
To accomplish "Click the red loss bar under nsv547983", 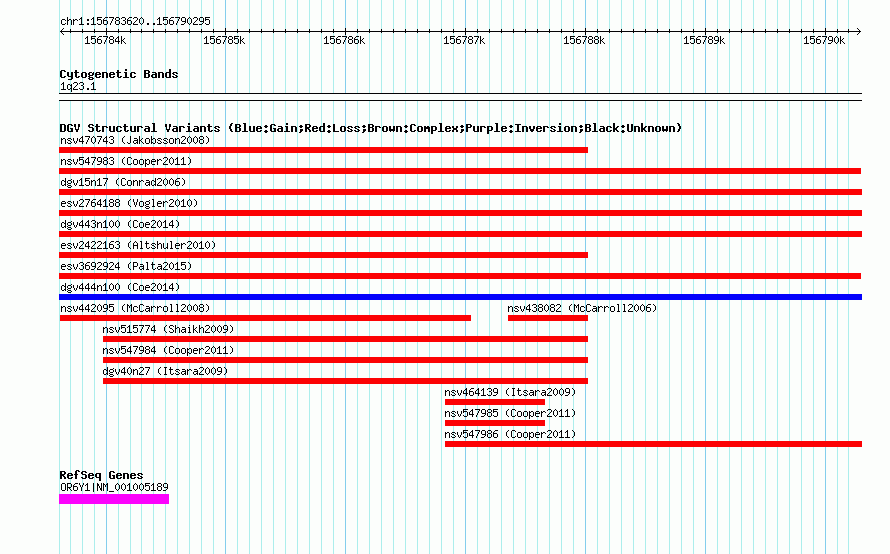I will point(460,171).
